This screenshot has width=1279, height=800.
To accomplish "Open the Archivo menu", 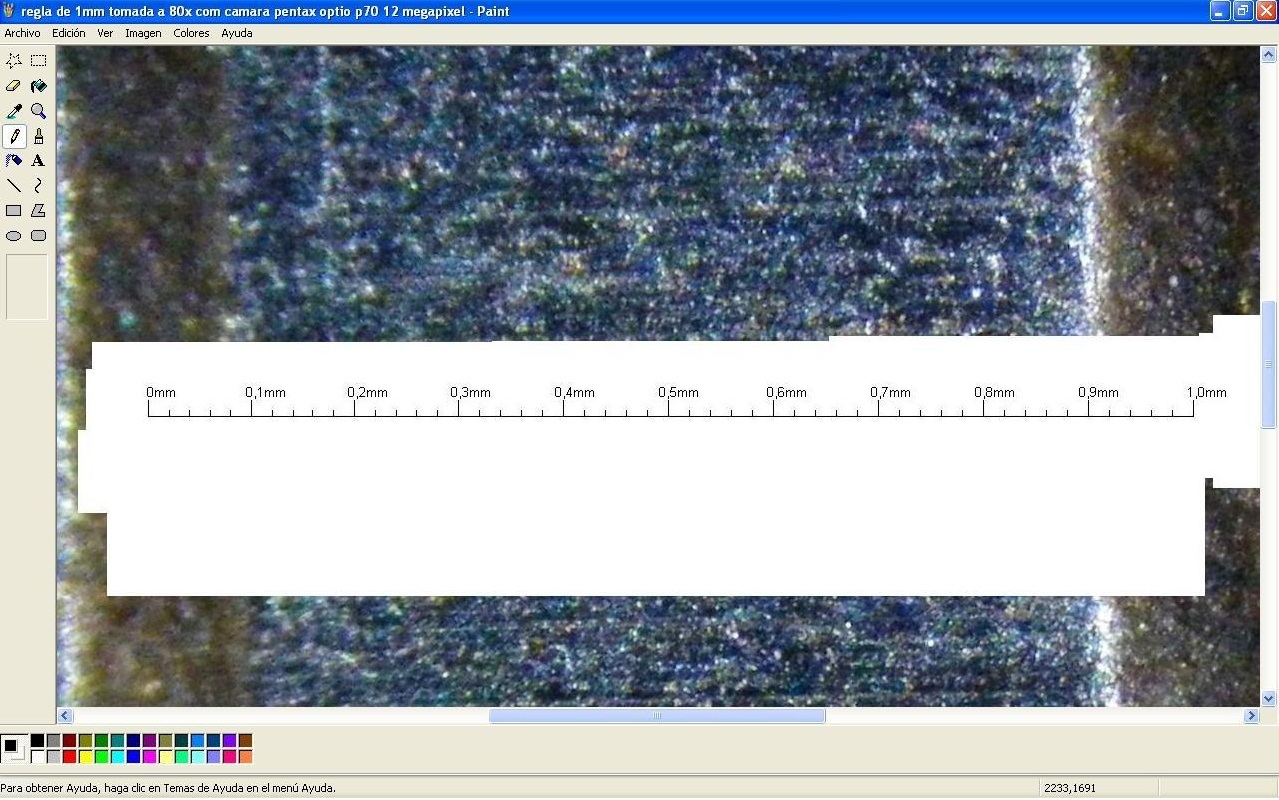I will (22, 33).
